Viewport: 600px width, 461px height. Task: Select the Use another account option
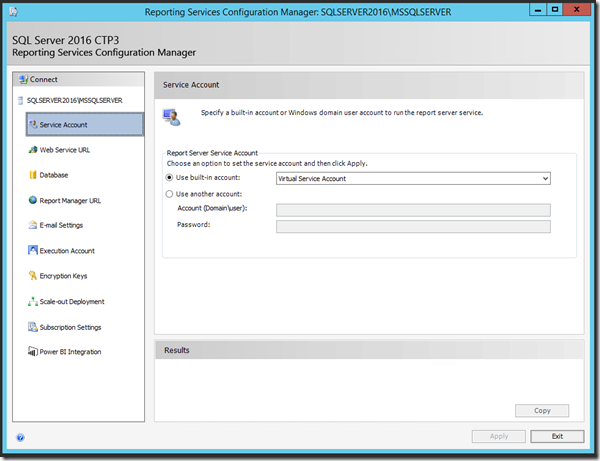170,194
